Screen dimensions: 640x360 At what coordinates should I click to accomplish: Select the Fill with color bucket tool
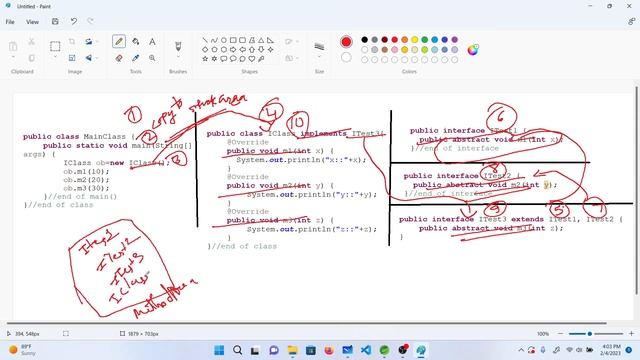(136, 41)
